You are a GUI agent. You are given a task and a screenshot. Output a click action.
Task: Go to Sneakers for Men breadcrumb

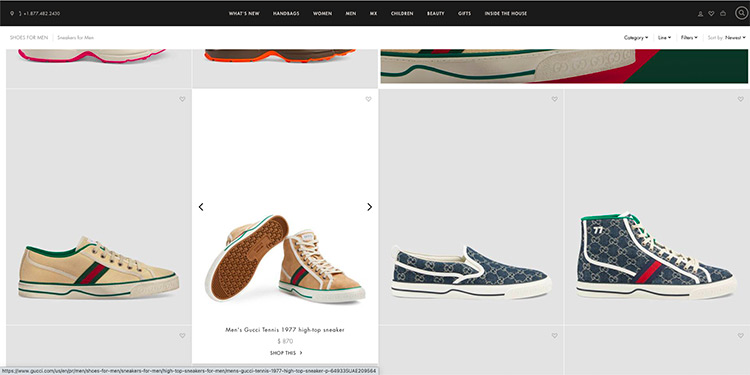point(76,37)
